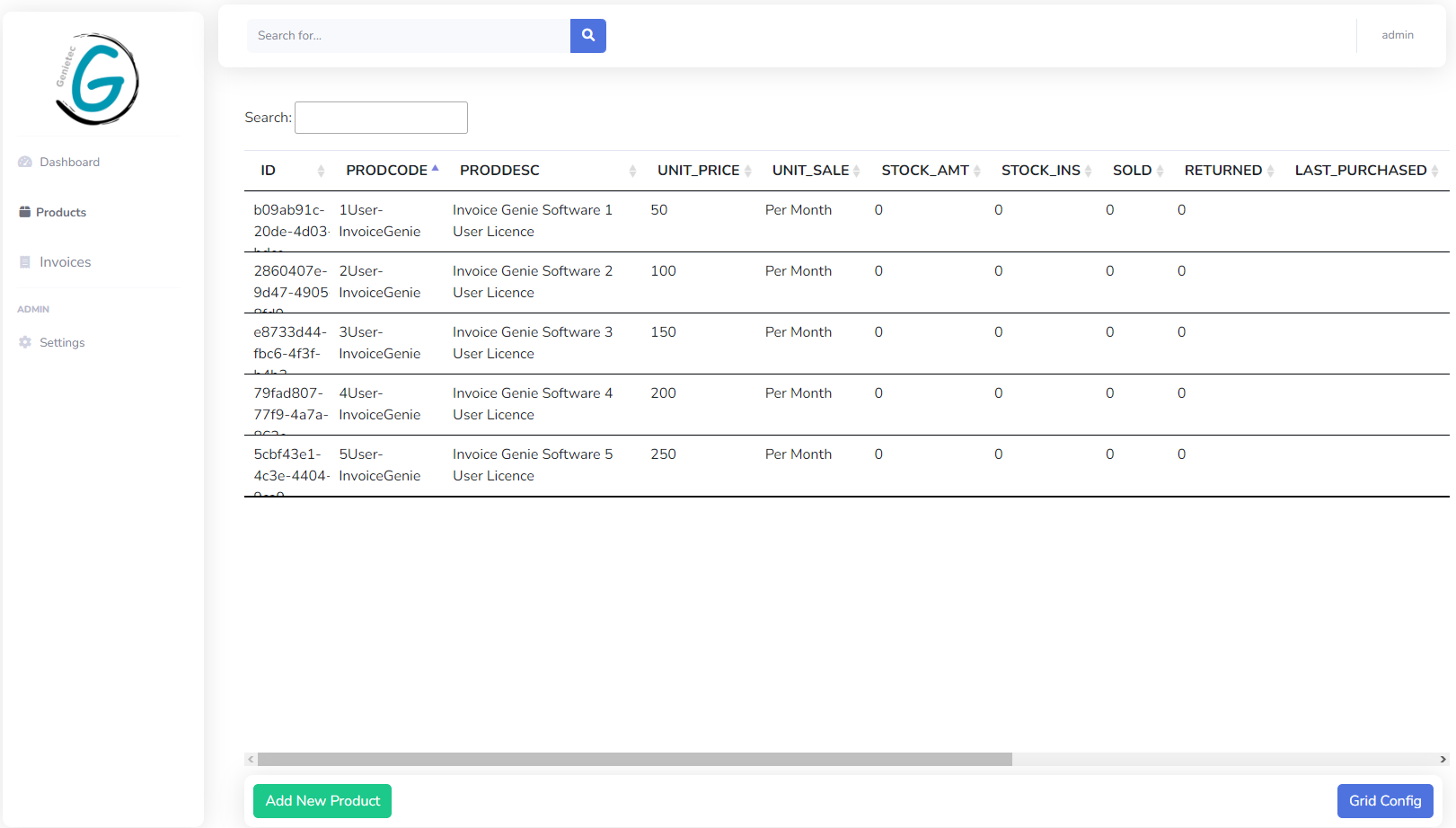Click ID cell starting 79fad807-
1456x828 pixels.
click(x=291, y=404)
